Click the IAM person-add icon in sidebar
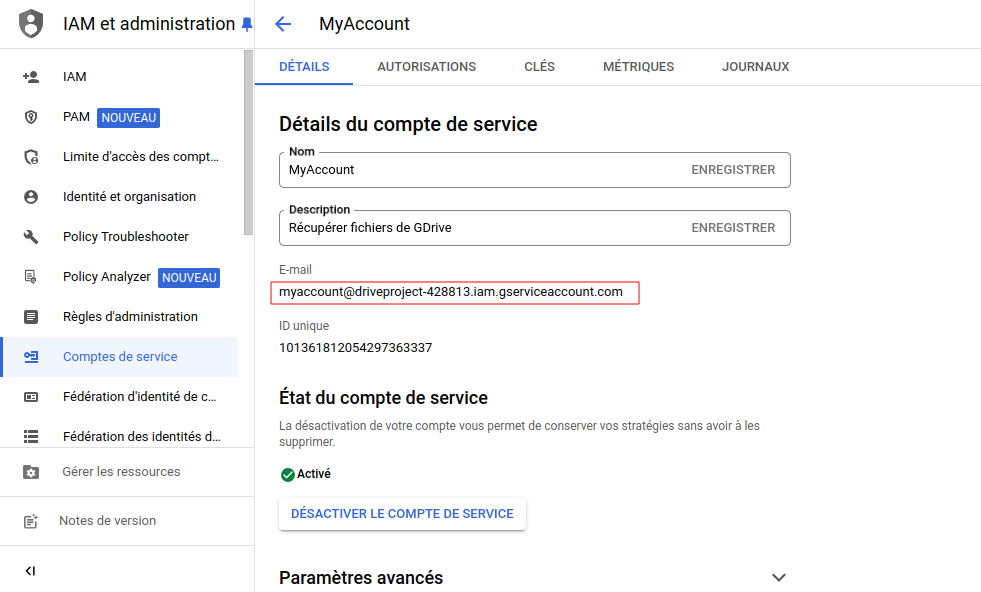Viewport: 981px width, 592px height. [31, 77]
